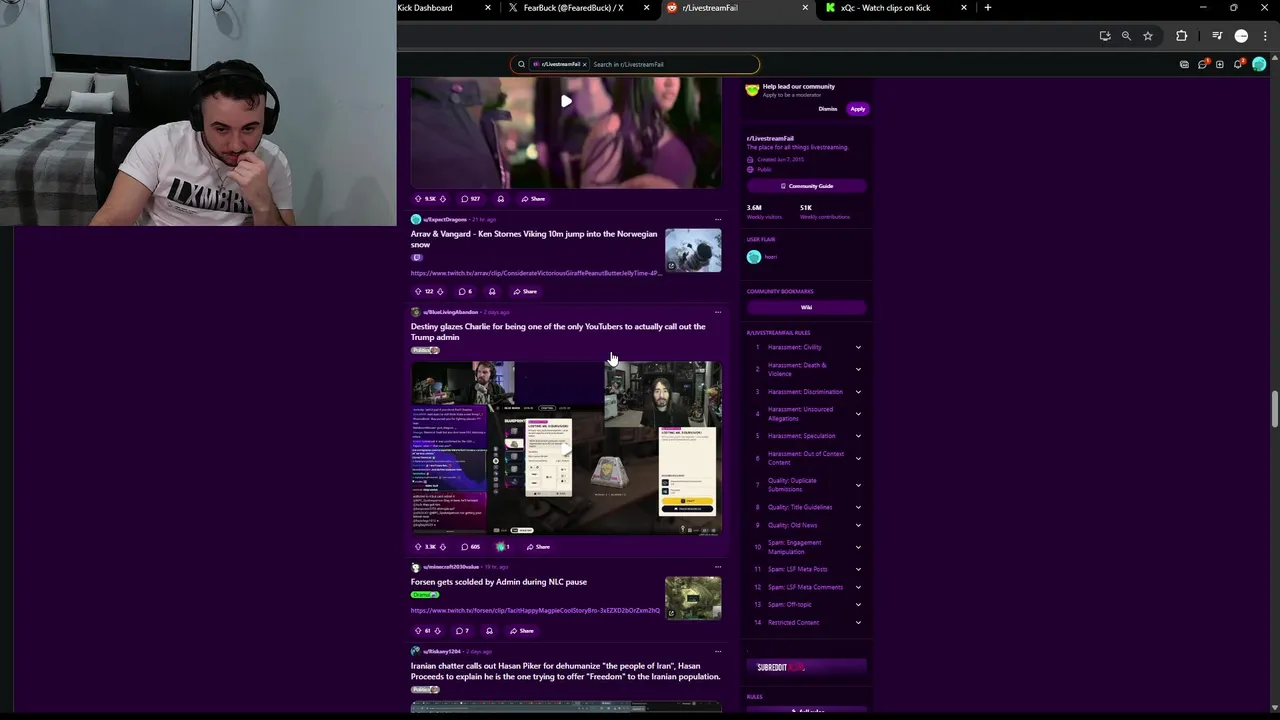Click the Create post plus icon
The image size is (1280, 720).
tap(1220, 64)
